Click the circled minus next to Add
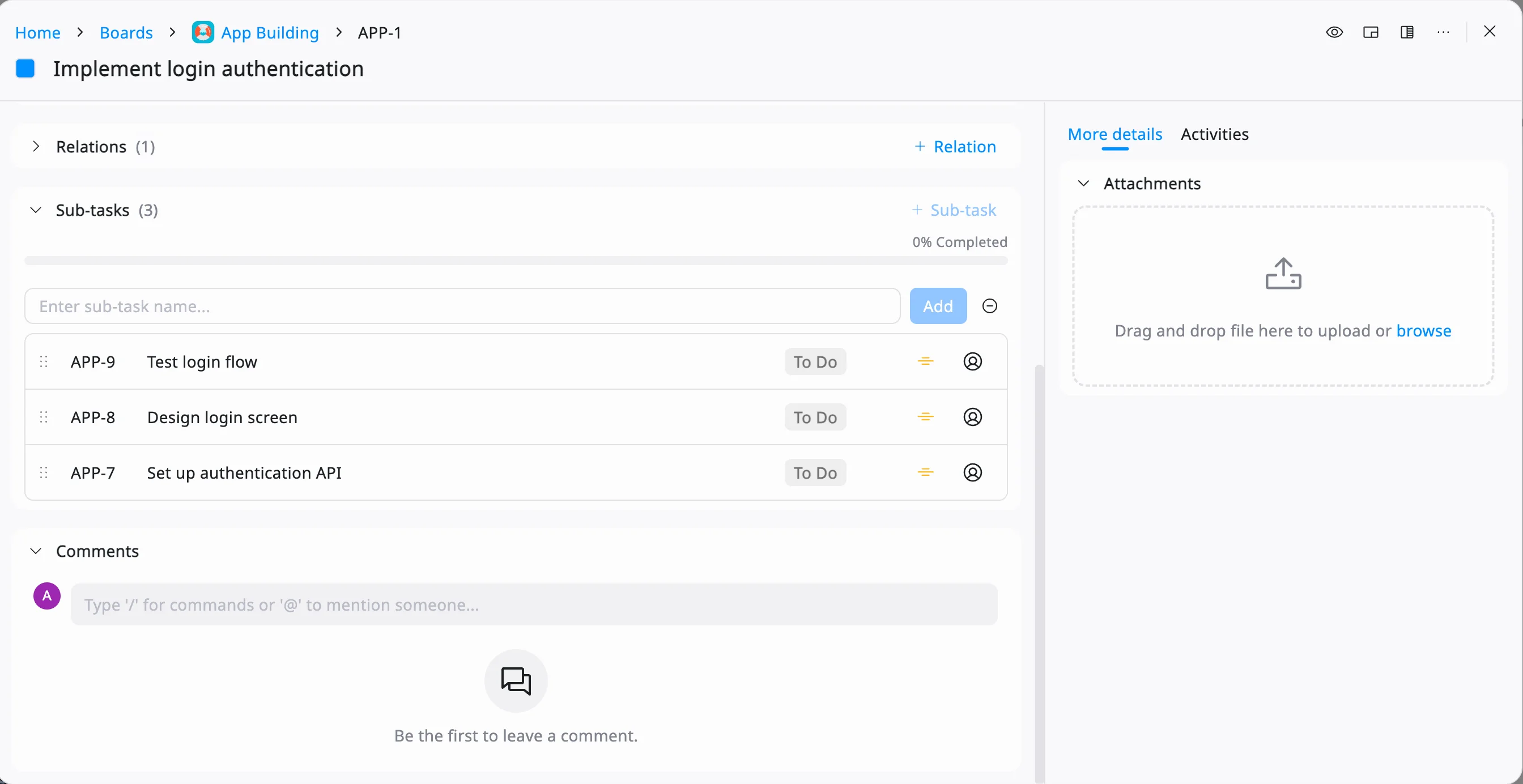Image resolution: width=1523 pixels, height=784 pixels. [989, 306]
